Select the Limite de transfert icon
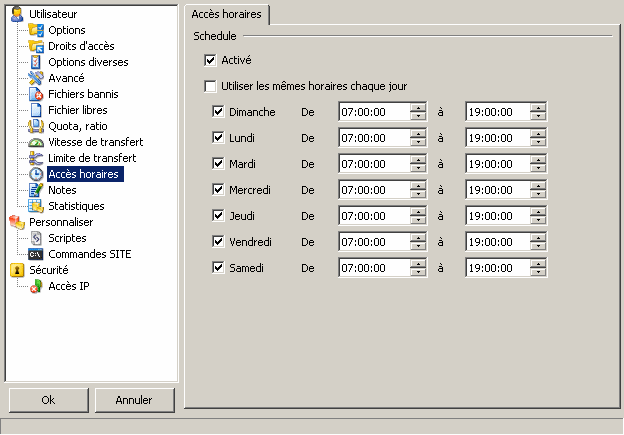Screen dimensions: 624x435 coord(37,158)
